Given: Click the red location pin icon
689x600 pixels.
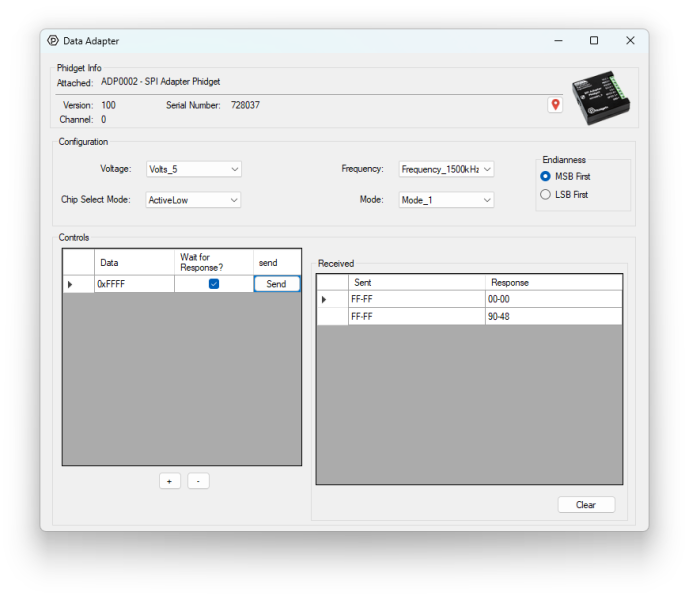Looking at the screenshot, I should point(555,105).
